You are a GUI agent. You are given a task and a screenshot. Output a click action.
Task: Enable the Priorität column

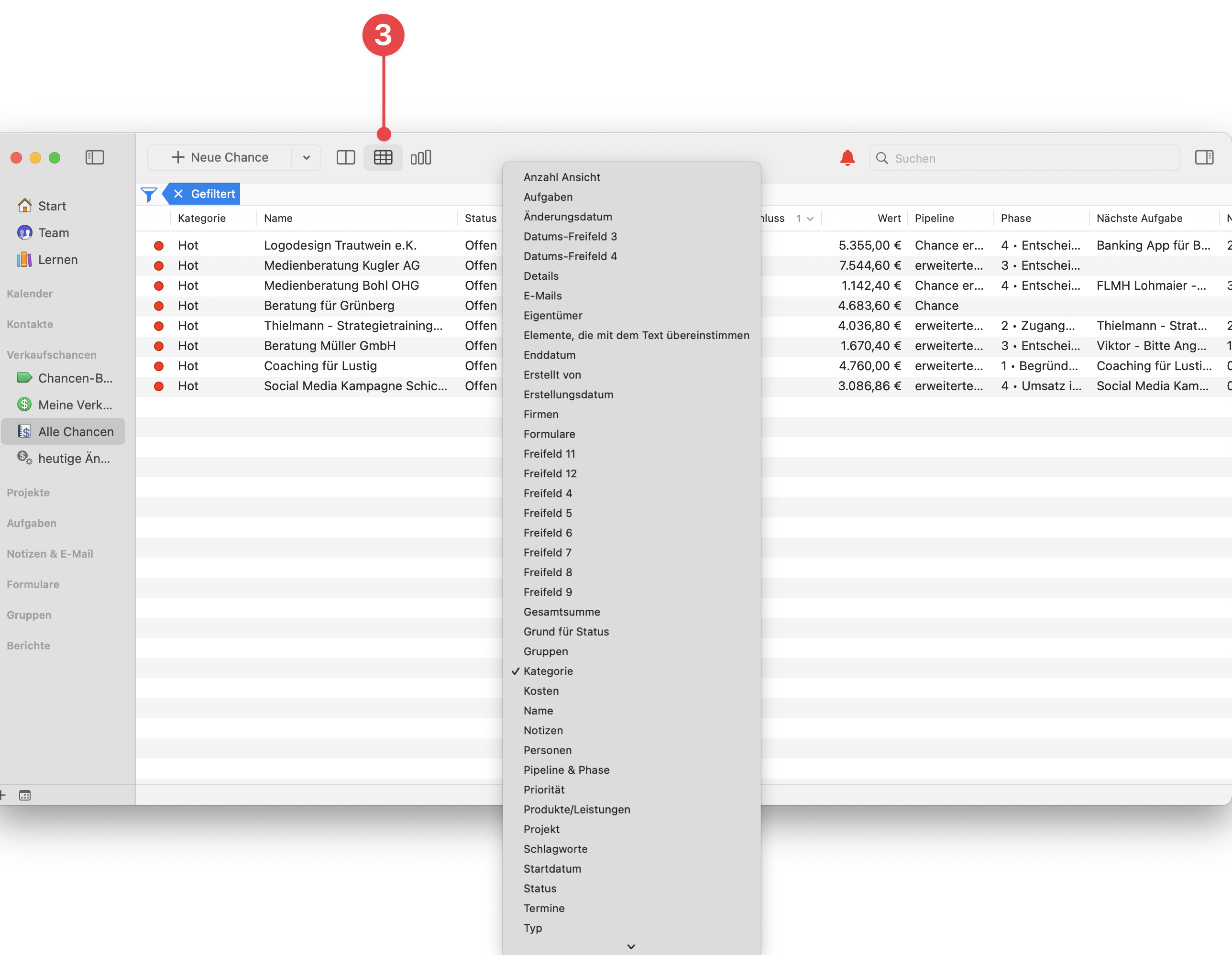631,790
